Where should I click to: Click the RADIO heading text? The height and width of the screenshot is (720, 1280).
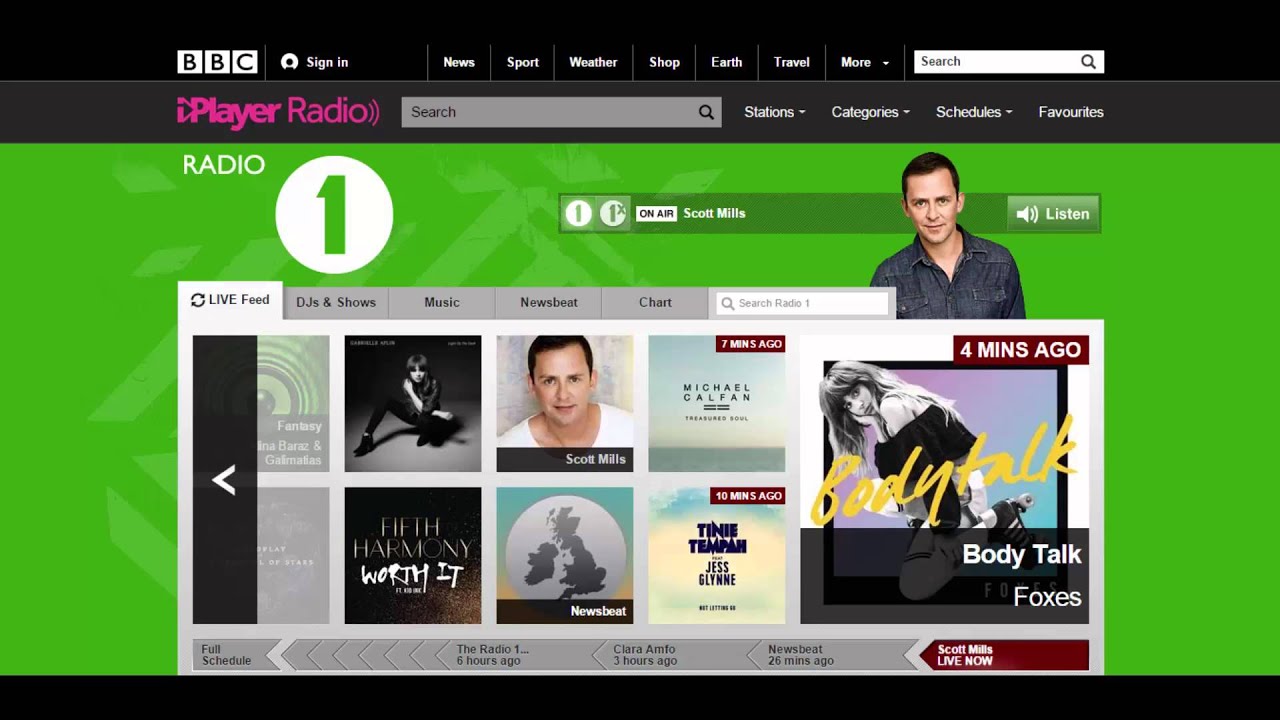point(223,165)
